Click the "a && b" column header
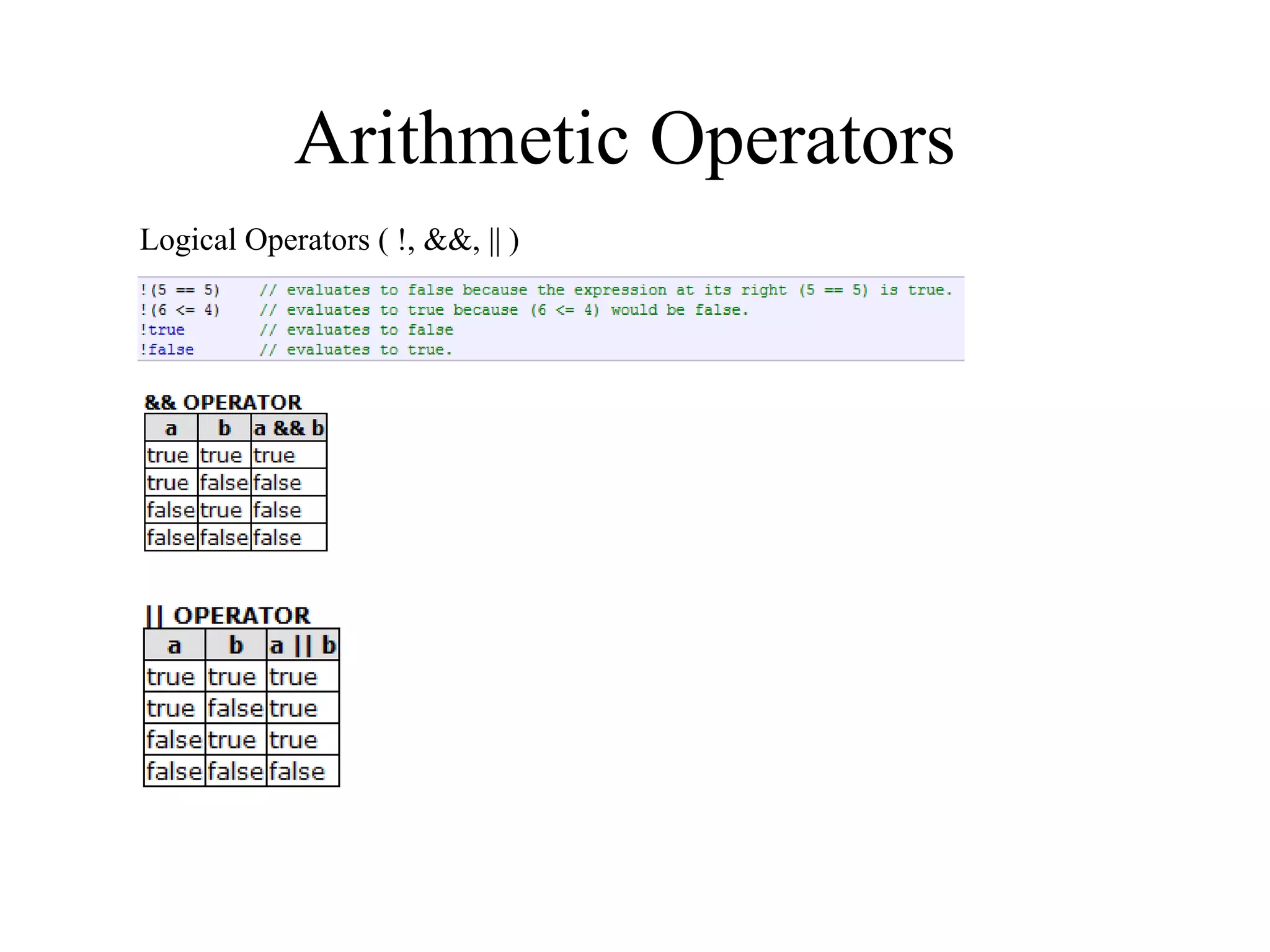This screenshot has width=1270, height=952. tap(289, 428)
